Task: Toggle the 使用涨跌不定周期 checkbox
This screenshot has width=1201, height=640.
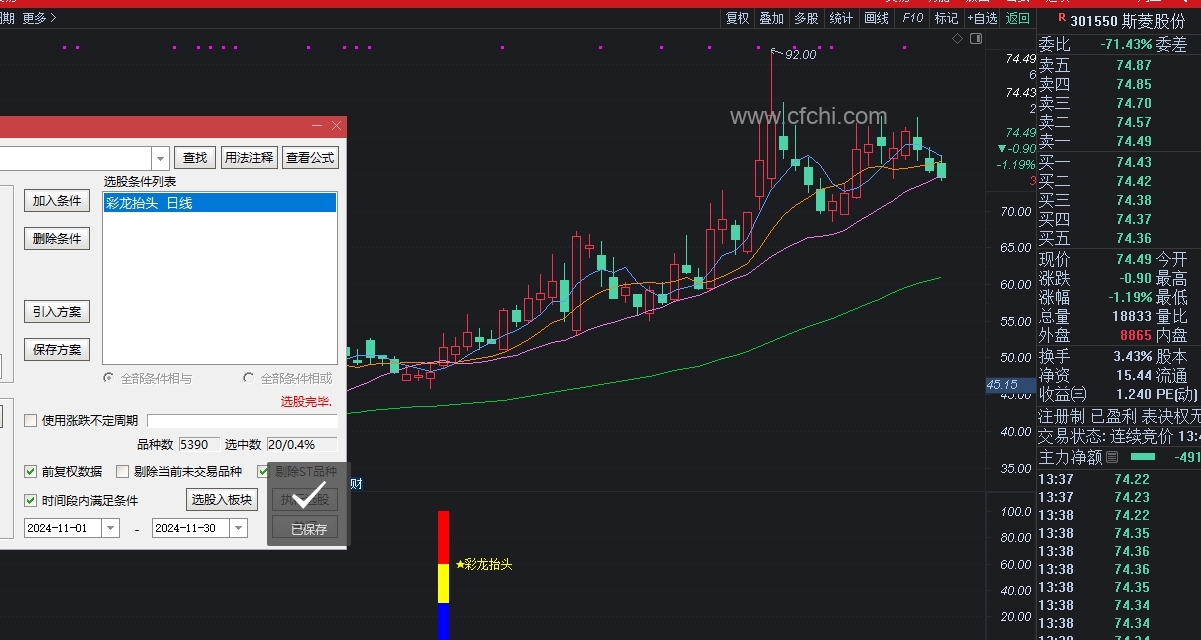Action: point(30,421)
